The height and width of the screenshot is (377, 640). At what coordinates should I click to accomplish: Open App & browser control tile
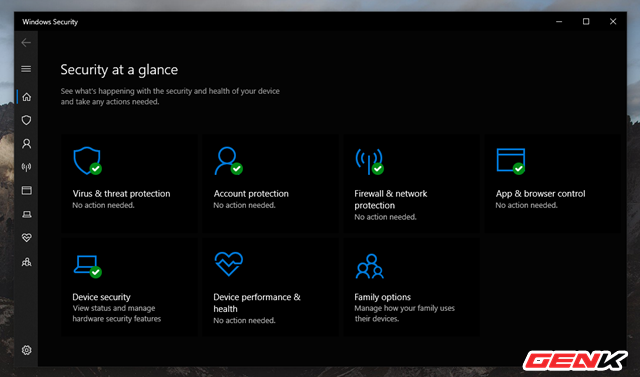click(553, 184)
